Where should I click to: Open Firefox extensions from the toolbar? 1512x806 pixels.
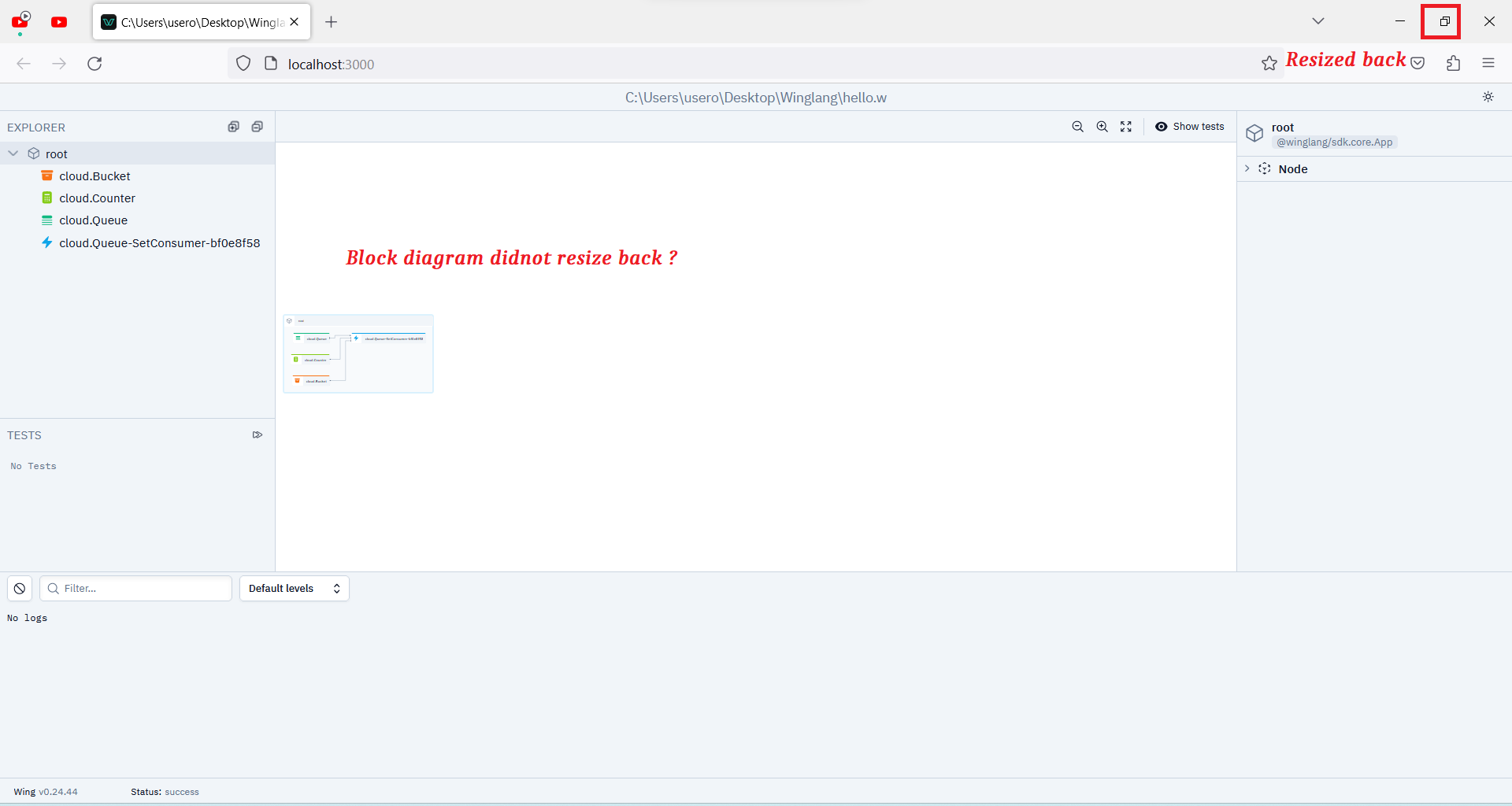pyautogui.click(x=1453, y=63)
